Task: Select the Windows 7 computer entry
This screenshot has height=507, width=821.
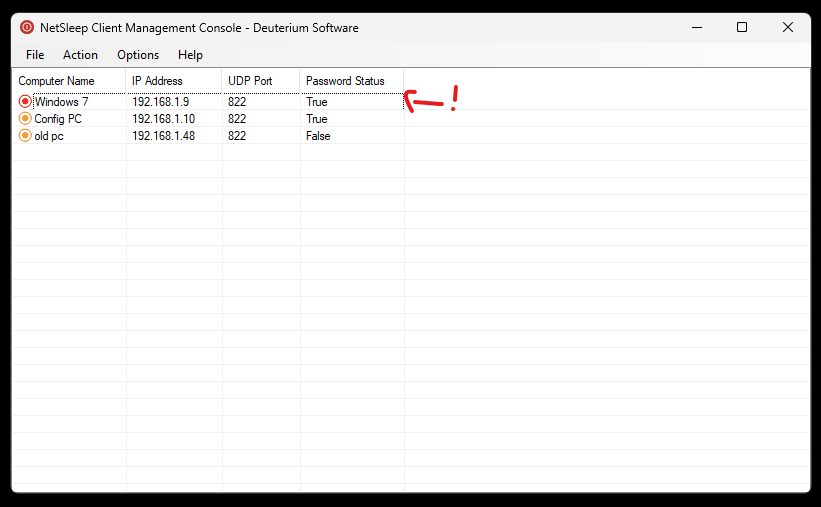Action: (x=61, y=102)
